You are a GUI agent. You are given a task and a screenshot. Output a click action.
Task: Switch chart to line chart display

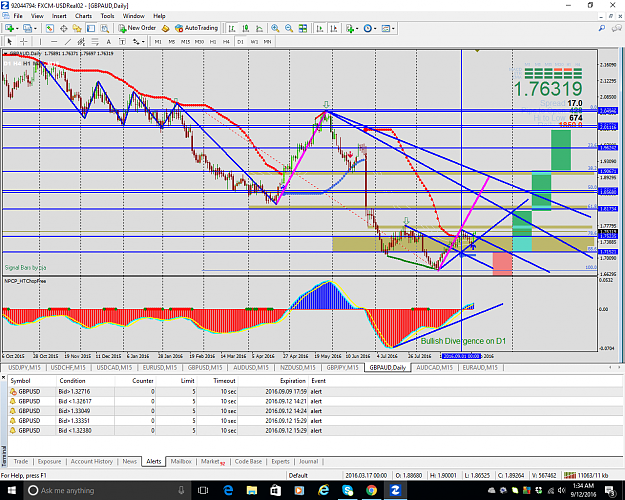[x=259, y=28]
